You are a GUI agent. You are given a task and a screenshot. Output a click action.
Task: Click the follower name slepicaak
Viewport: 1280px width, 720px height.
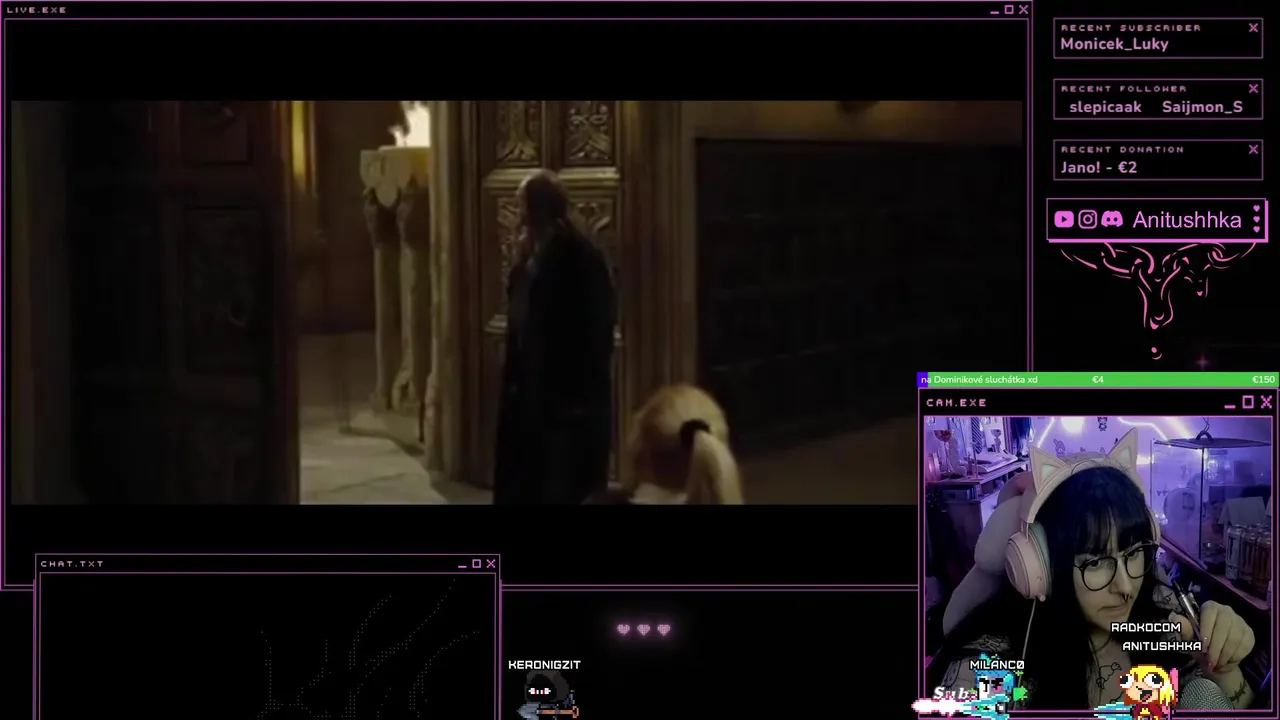coord(1105,107)
